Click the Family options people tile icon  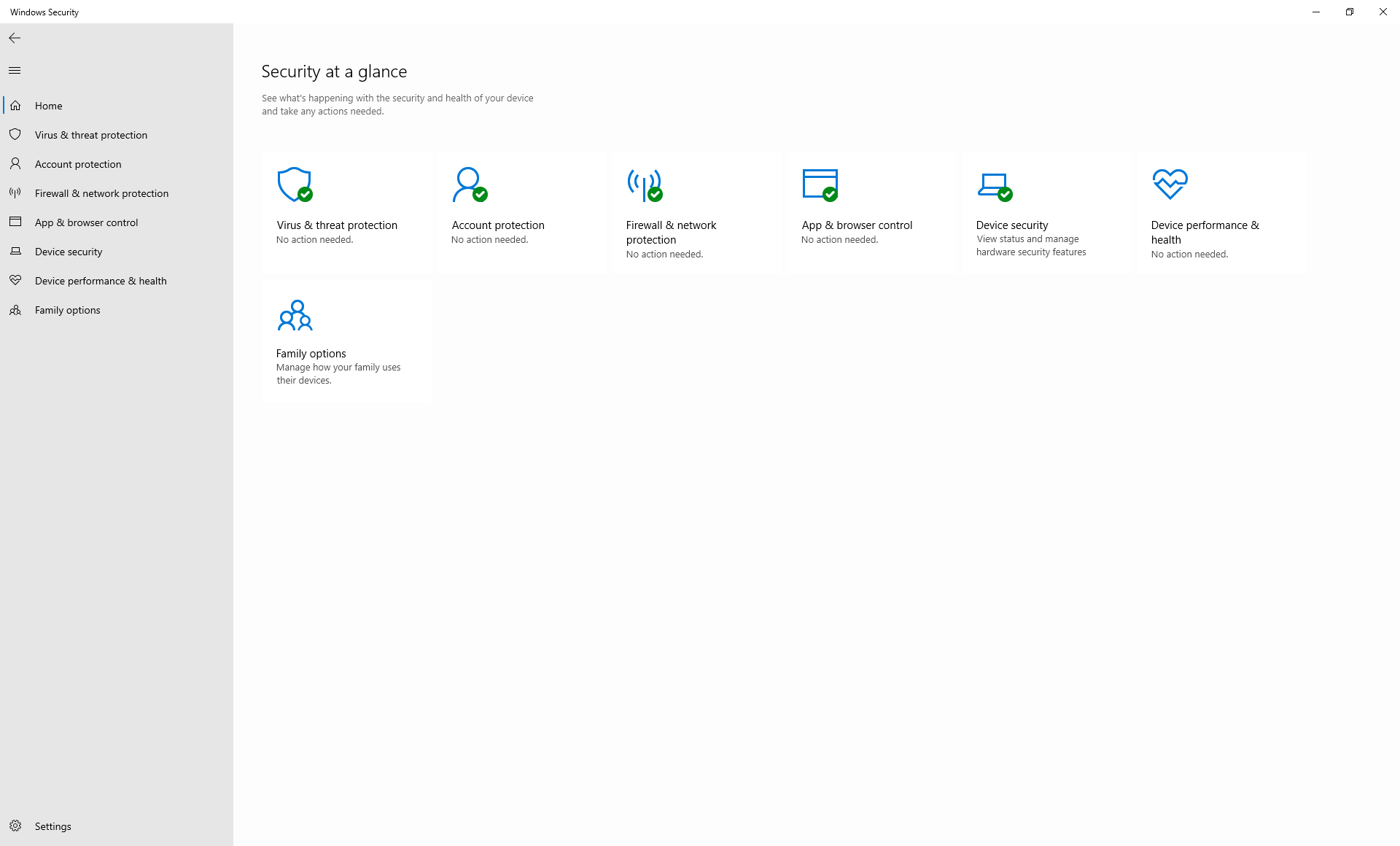(x=295, y=315)
